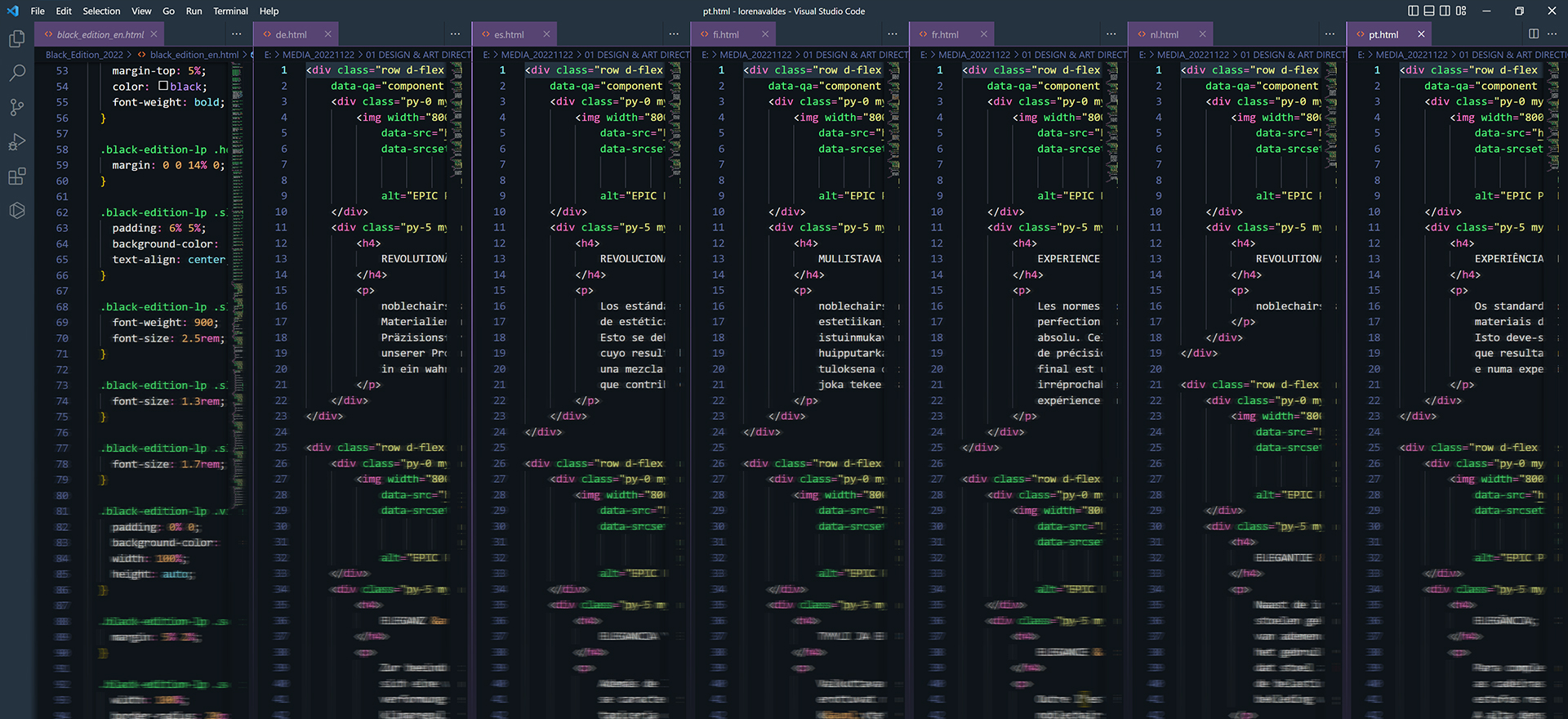This screenshot has height=719, width=1568.
Task: Click the black color swatch on line 54
Action: [x=163, y=86]
